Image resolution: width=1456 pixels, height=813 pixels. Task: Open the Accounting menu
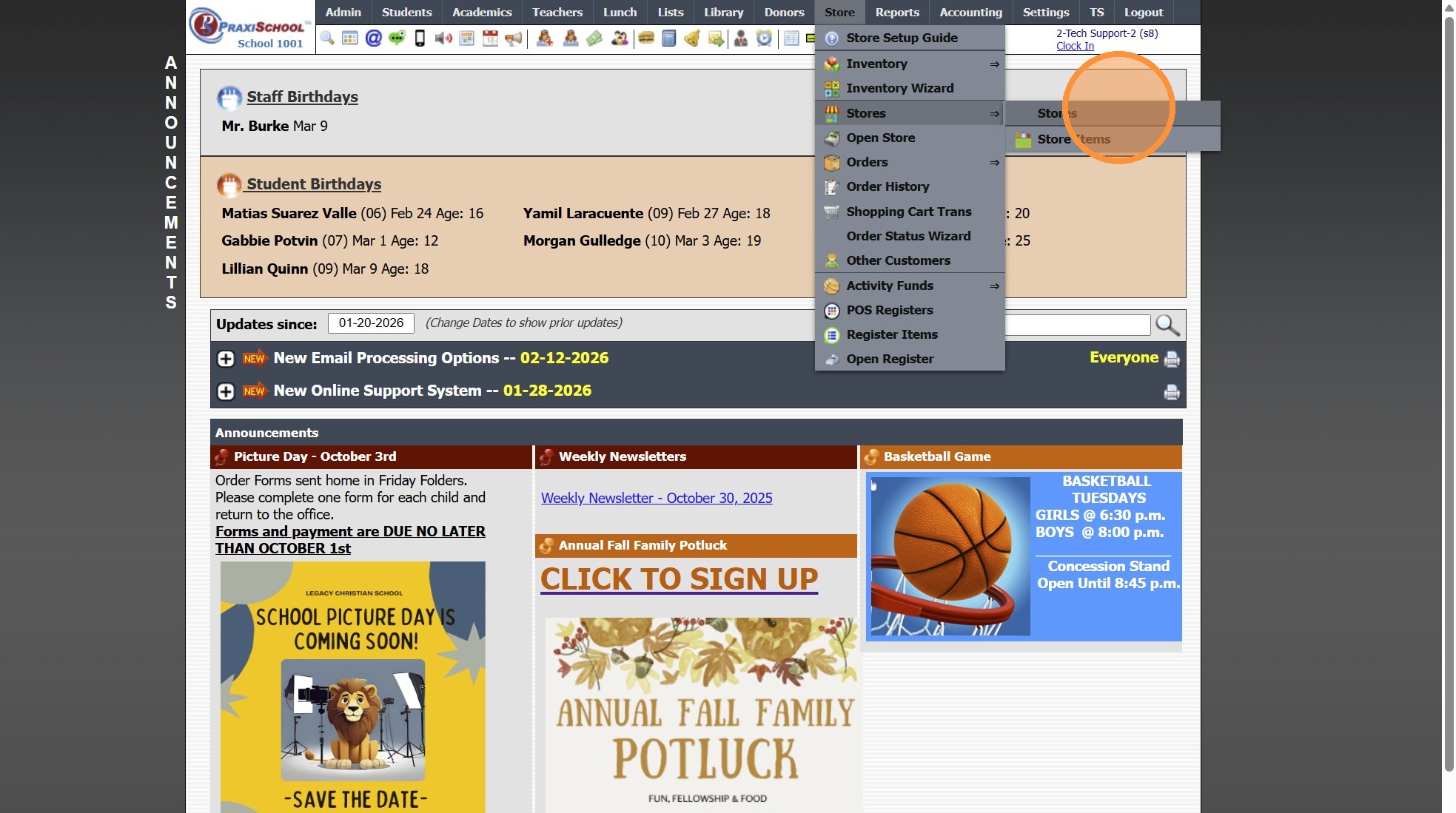tap(970, 13)
